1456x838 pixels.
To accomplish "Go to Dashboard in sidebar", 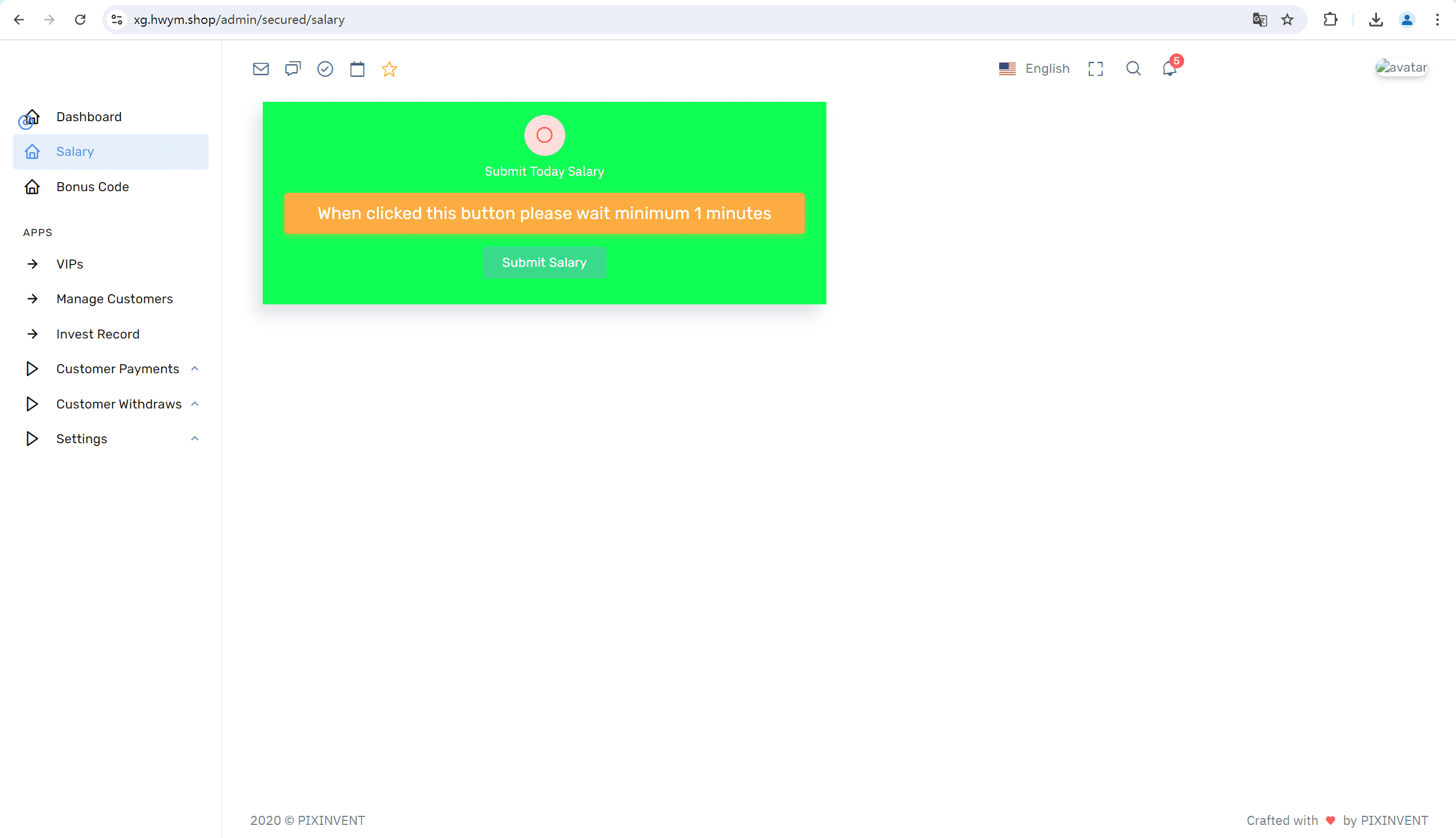I will click(x=89, y=117).
